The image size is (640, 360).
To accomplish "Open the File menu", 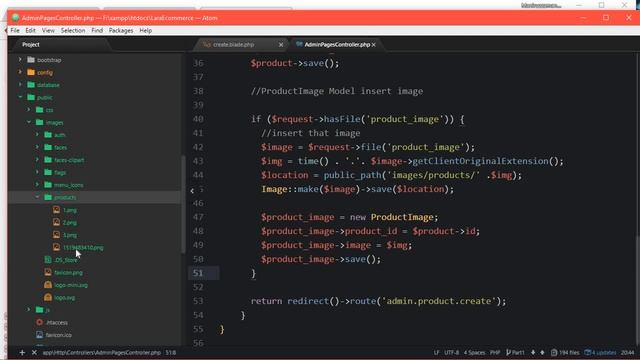I will tap(15, 31).
